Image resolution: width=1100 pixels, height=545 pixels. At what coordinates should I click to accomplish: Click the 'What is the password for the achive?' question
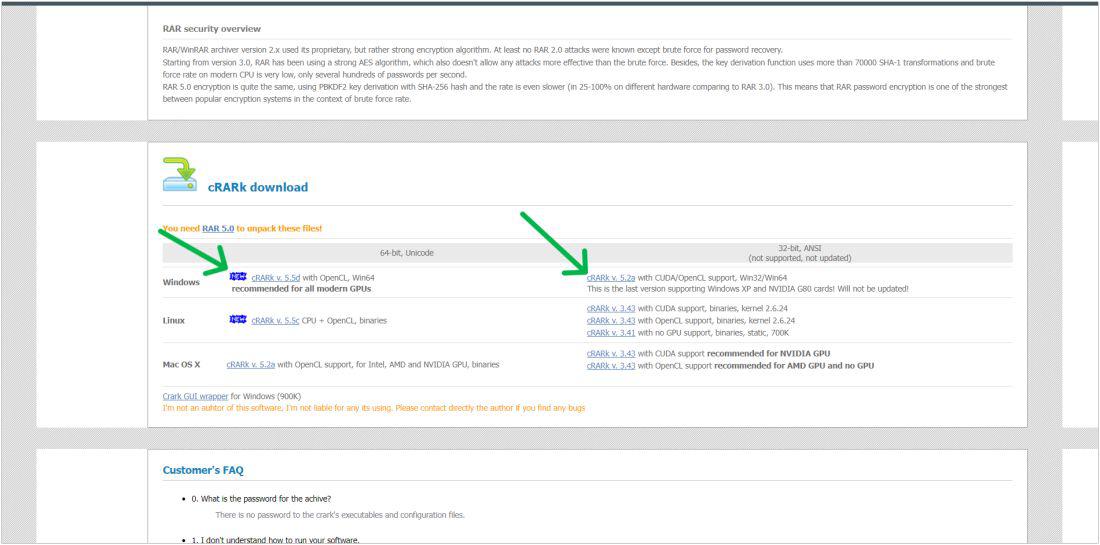coord(261,499)
